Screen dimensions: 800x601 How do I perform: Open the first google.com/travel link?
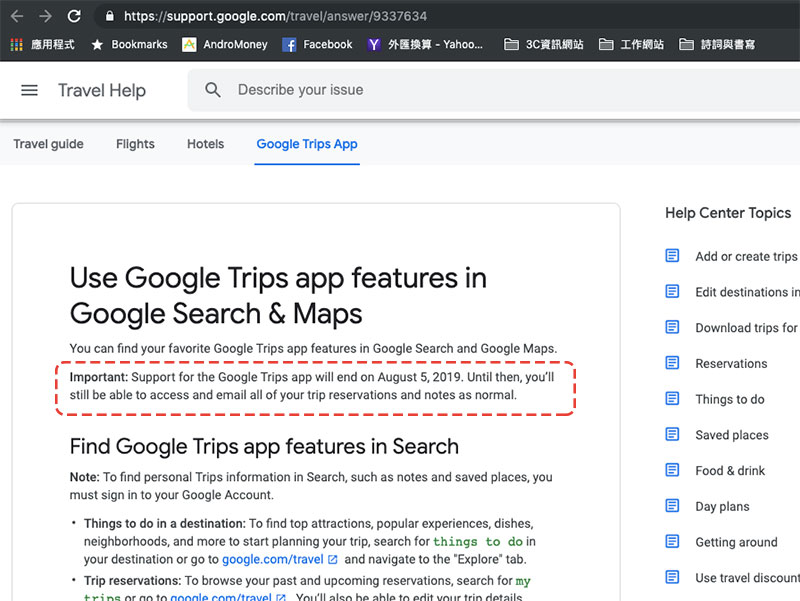coord(273,559)
